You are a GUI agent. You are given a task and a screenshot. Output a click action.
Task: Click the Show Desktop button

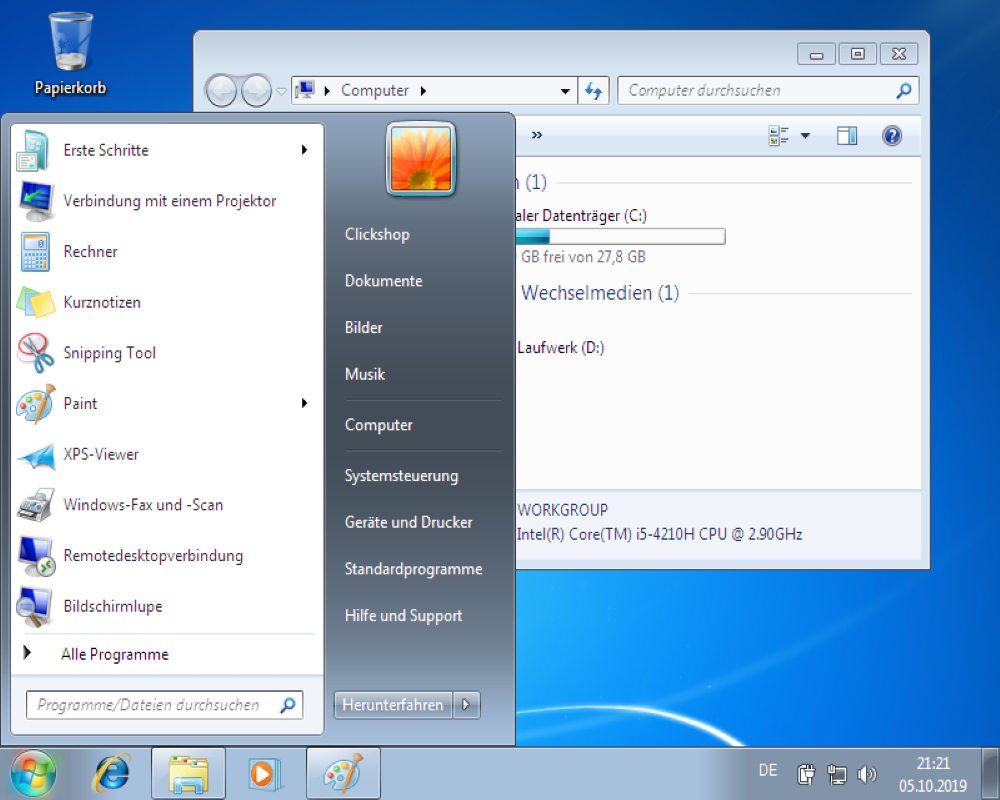click(x=990, y=774)
